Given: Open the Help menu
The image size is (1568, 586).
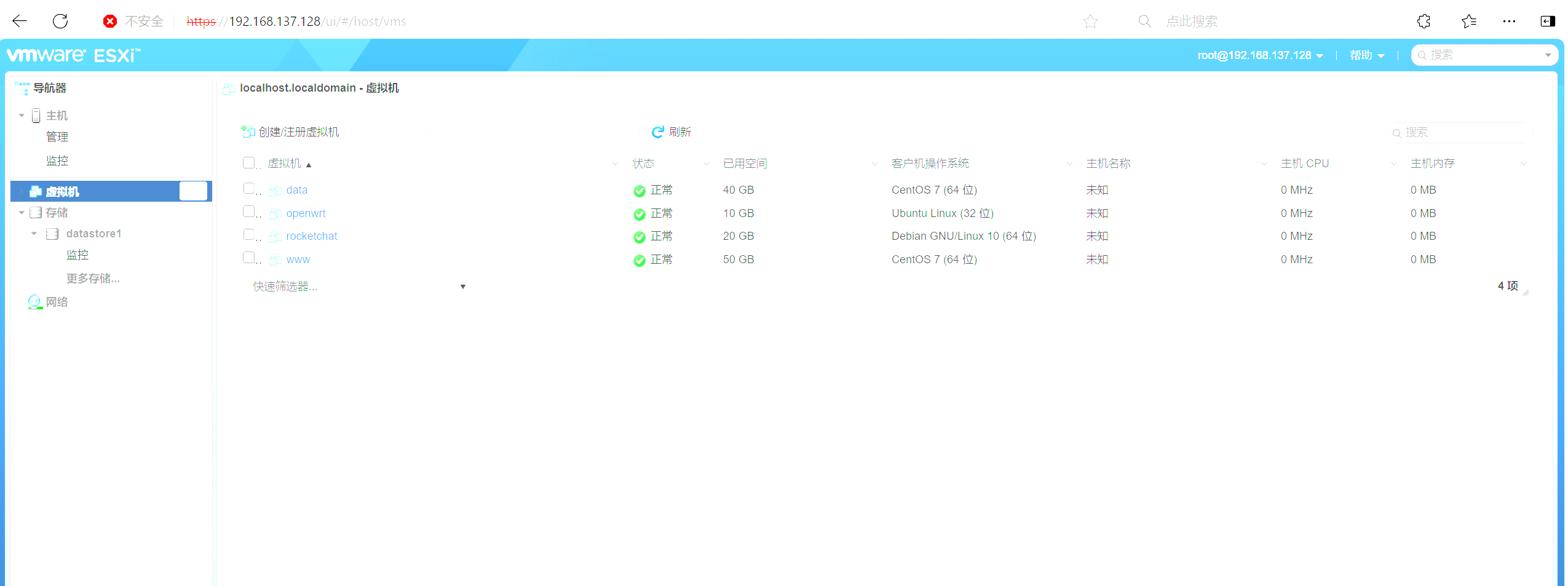Looking at the screenshot, I should pos(1366,55).
